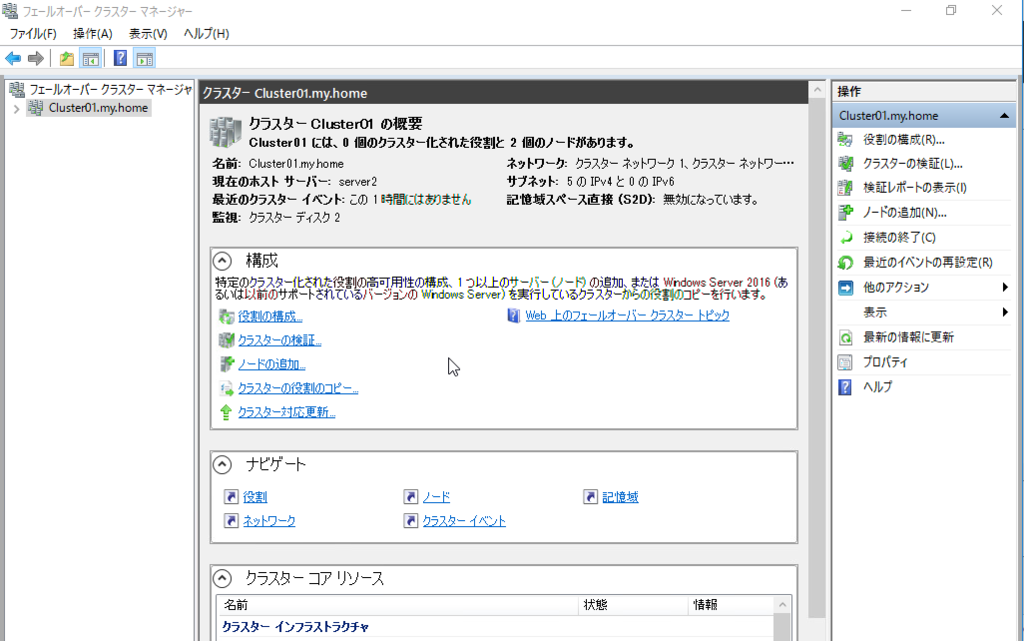Click 検証レポートの表示(I) action
This screenshot has width=1024, height=641.
click(915, 188)
